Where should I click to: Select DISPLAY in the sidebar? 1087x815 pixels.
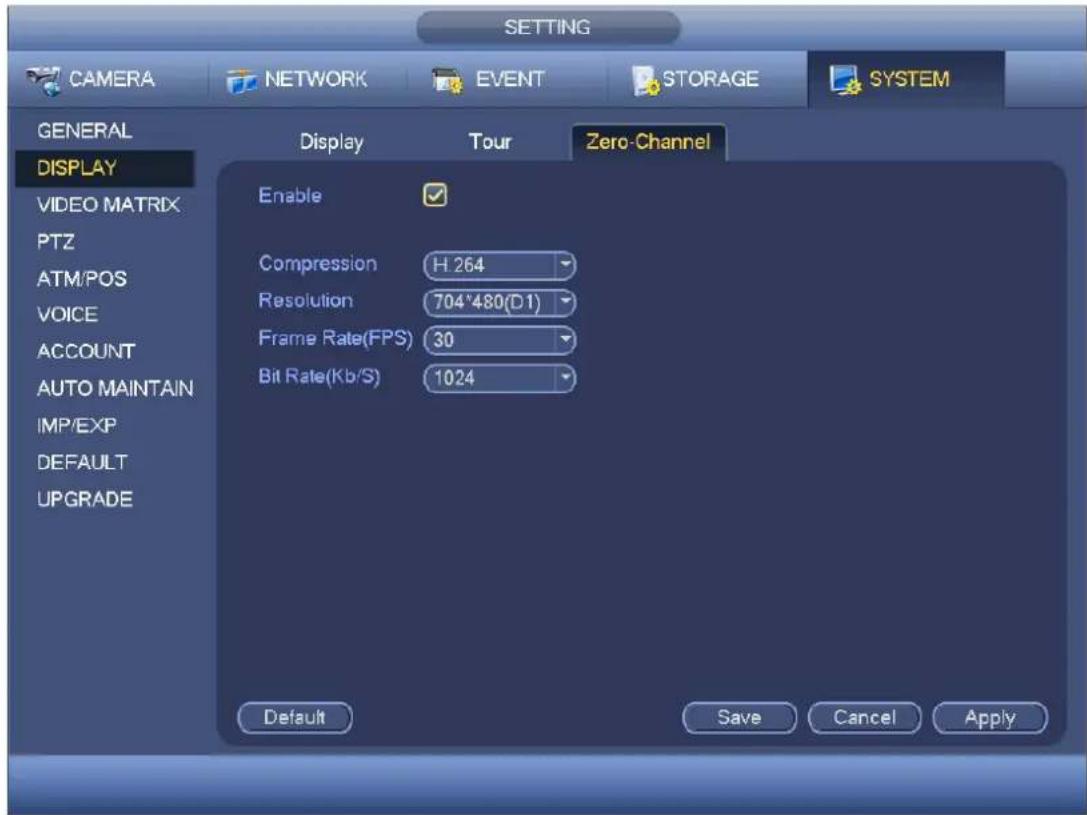[105, 168]
